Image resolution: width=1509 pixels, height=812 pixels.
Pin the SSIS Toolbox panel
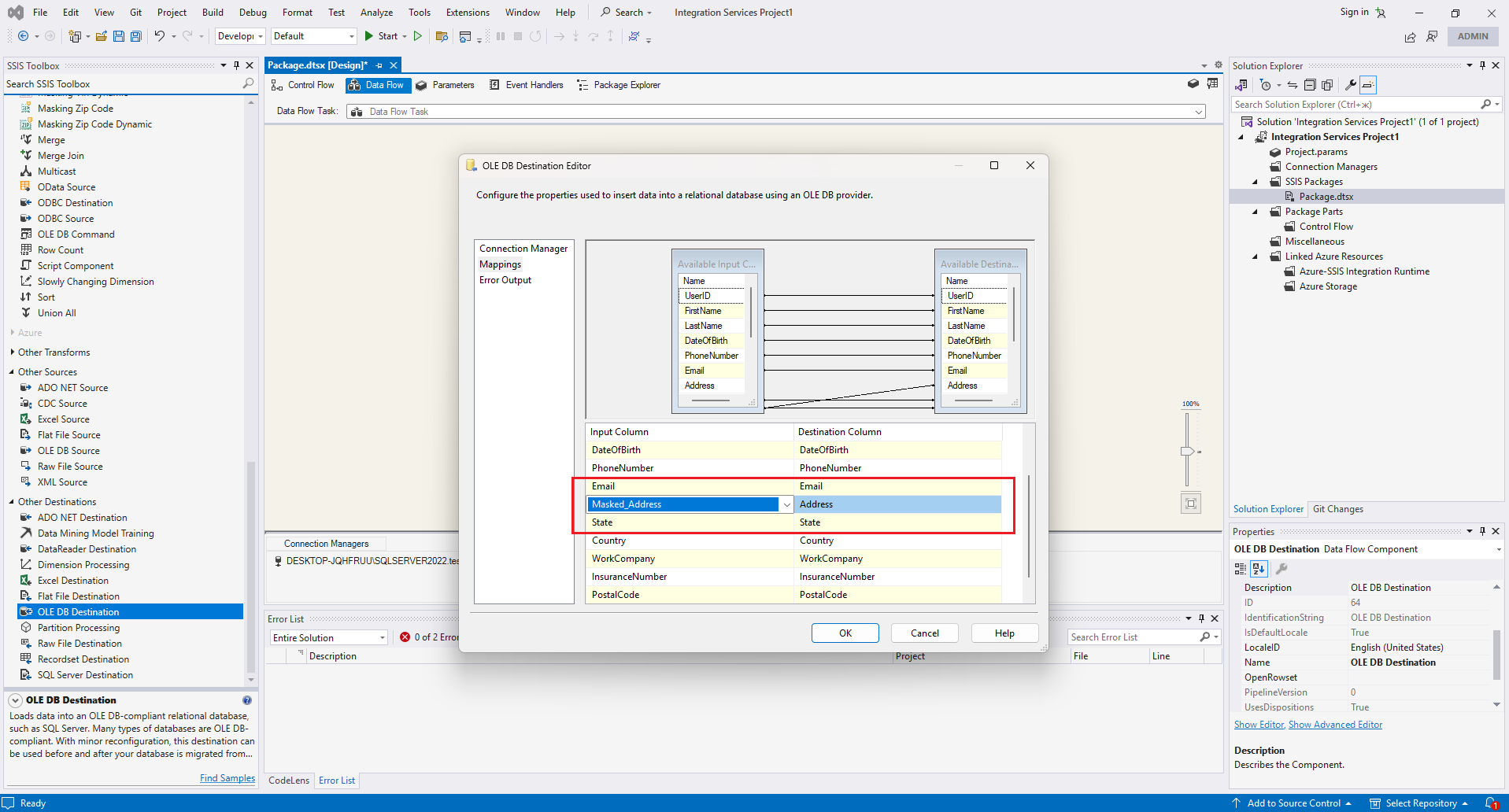tap(236, 65)
